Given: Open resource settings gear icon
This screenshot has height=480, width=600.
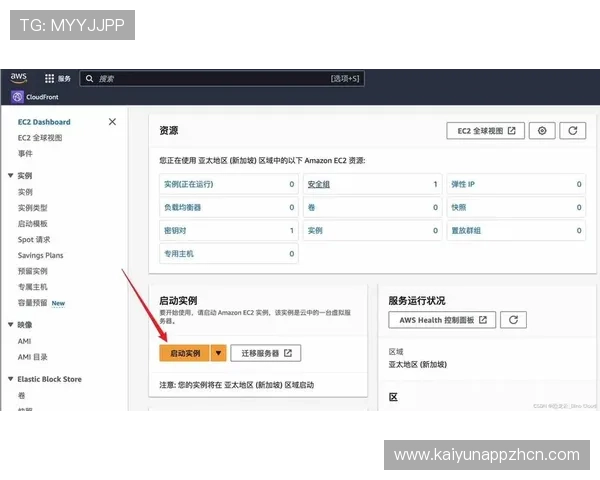Looking at the screenshot, I should tap(542, 131).
